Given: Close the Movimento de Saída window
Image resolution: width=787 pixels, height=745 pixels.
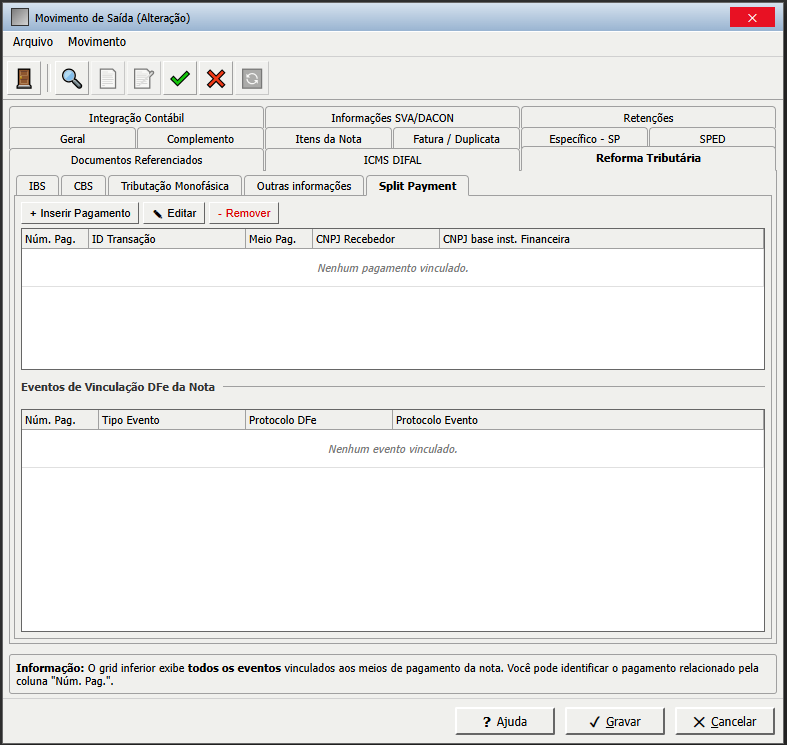Looking at the screenshot, I should click(752, 18).
